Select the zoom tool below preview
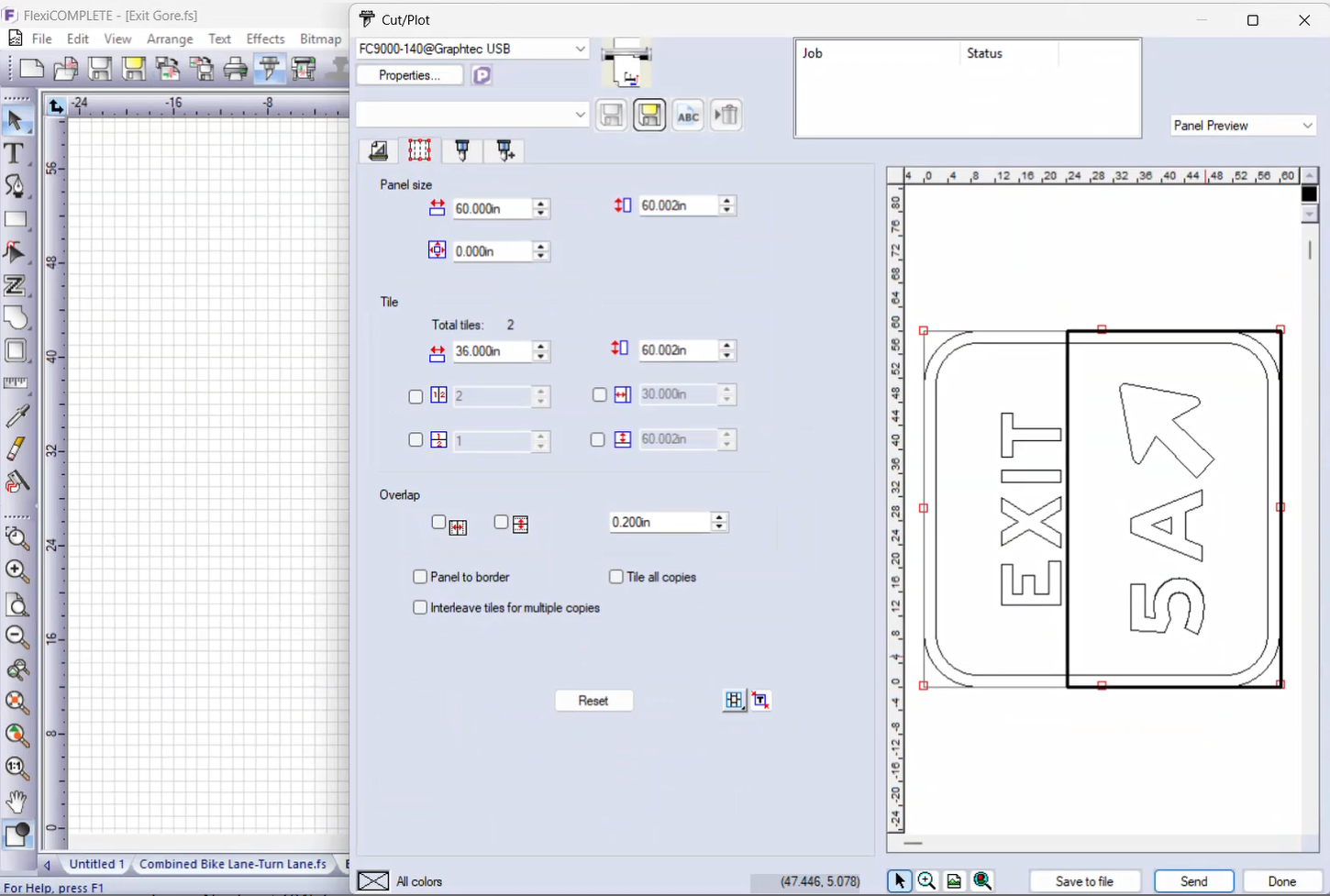 [926, 881]
